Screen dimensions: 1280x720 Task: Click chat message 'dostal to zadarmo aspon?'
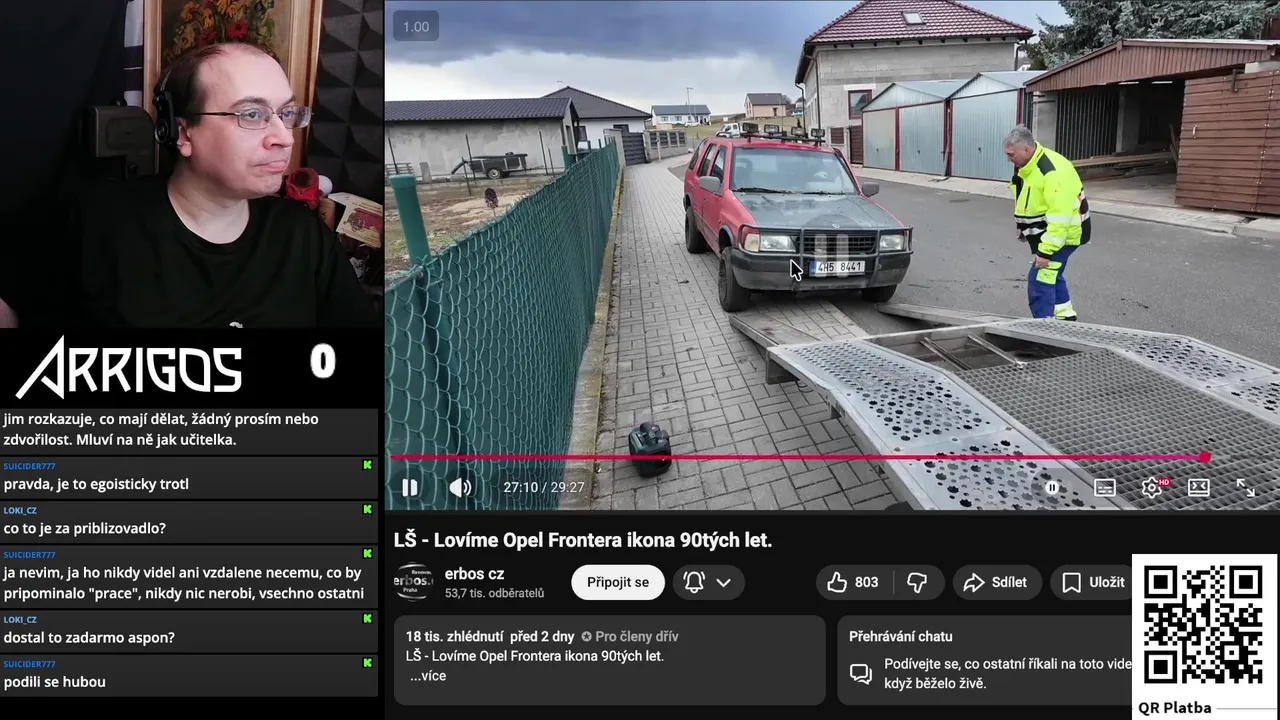click(89, 637)
